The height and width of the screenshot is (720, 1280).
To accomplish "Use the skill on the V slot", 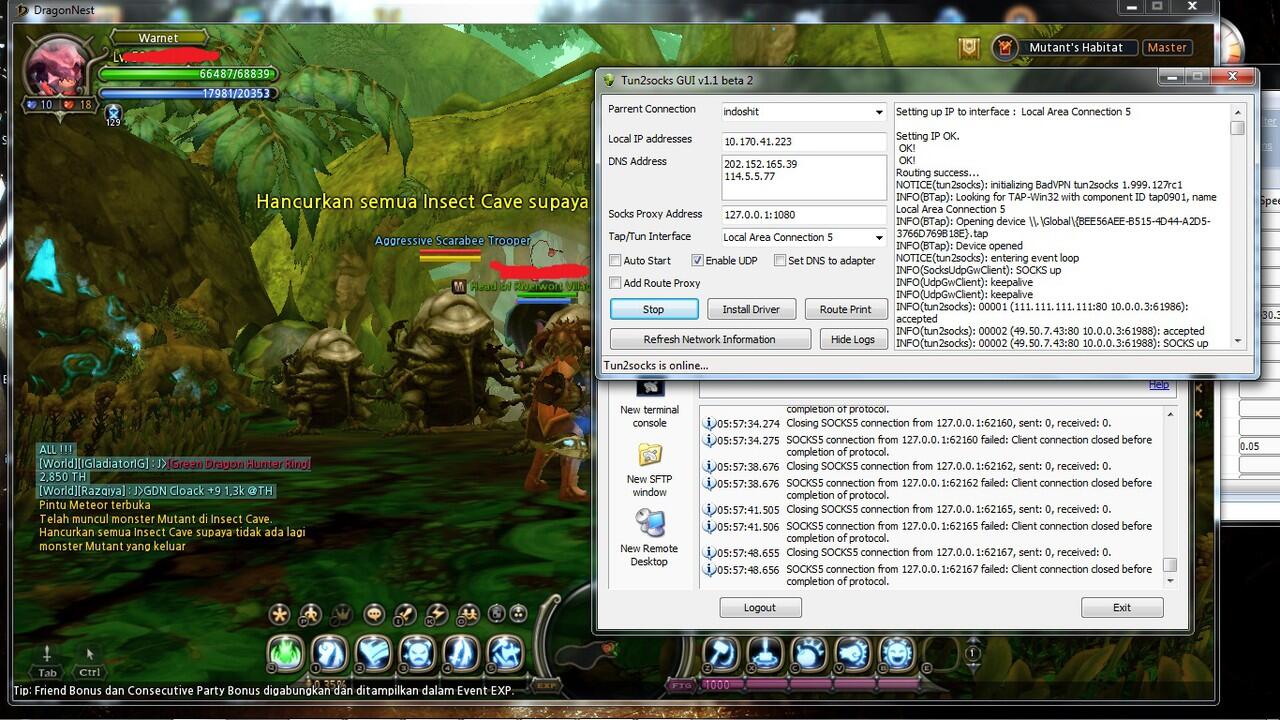I will click(x=853, y=653).
